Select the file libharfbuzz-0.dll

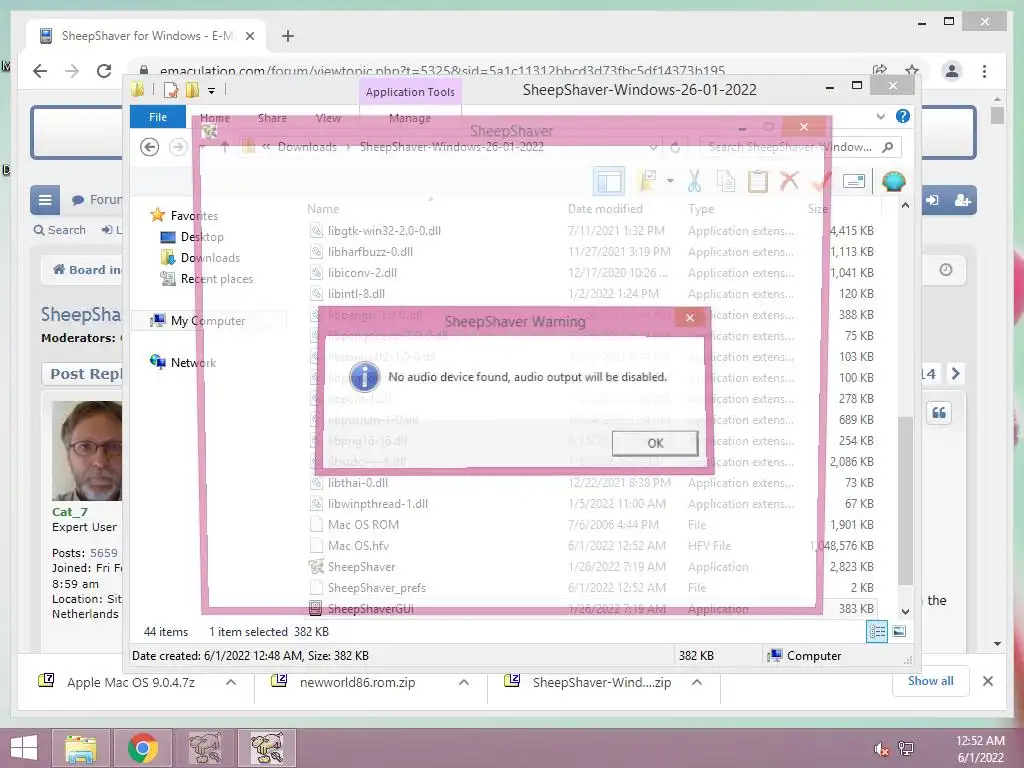(370, 251)
